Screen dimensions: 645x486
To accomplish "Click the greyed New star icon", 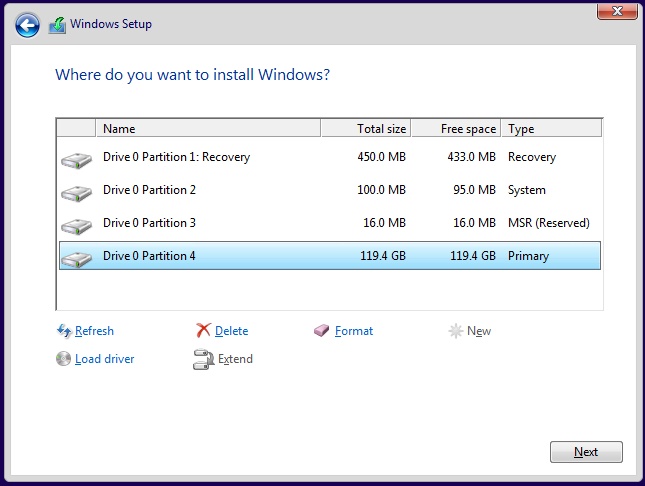I will [x=456, y=331].
